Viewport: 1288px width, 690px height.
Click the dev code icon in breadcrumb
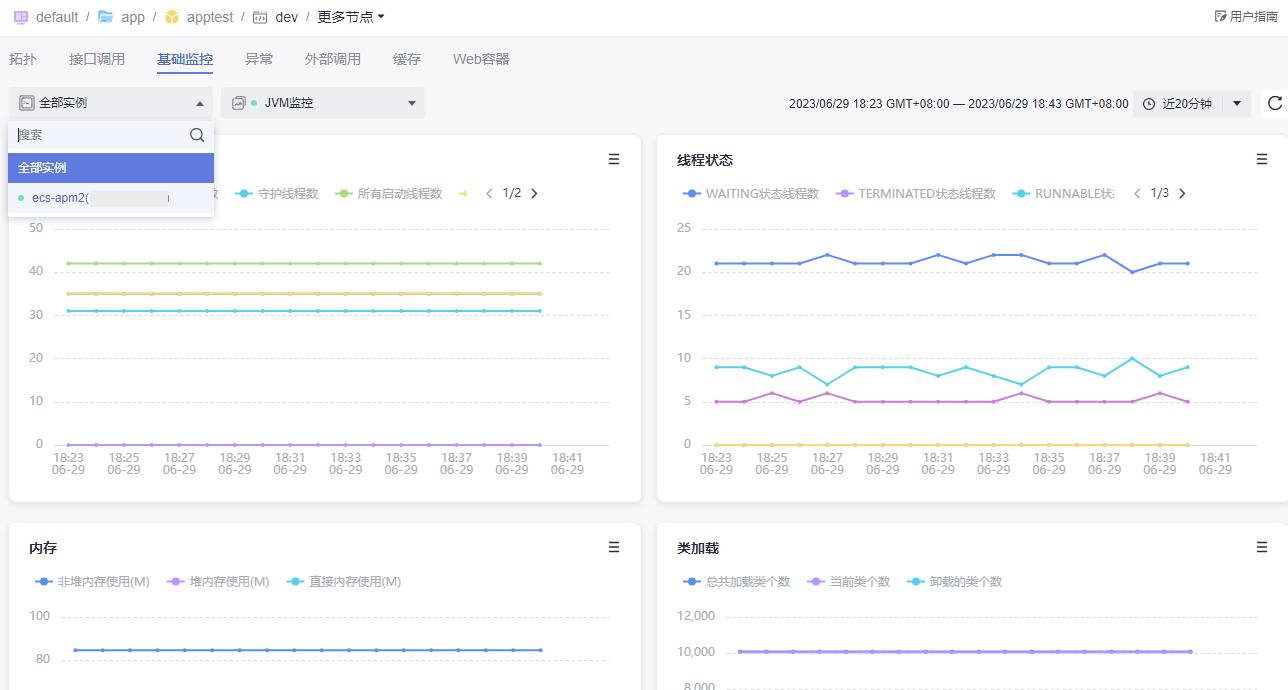pyautogui.click(x=260, y=17)
